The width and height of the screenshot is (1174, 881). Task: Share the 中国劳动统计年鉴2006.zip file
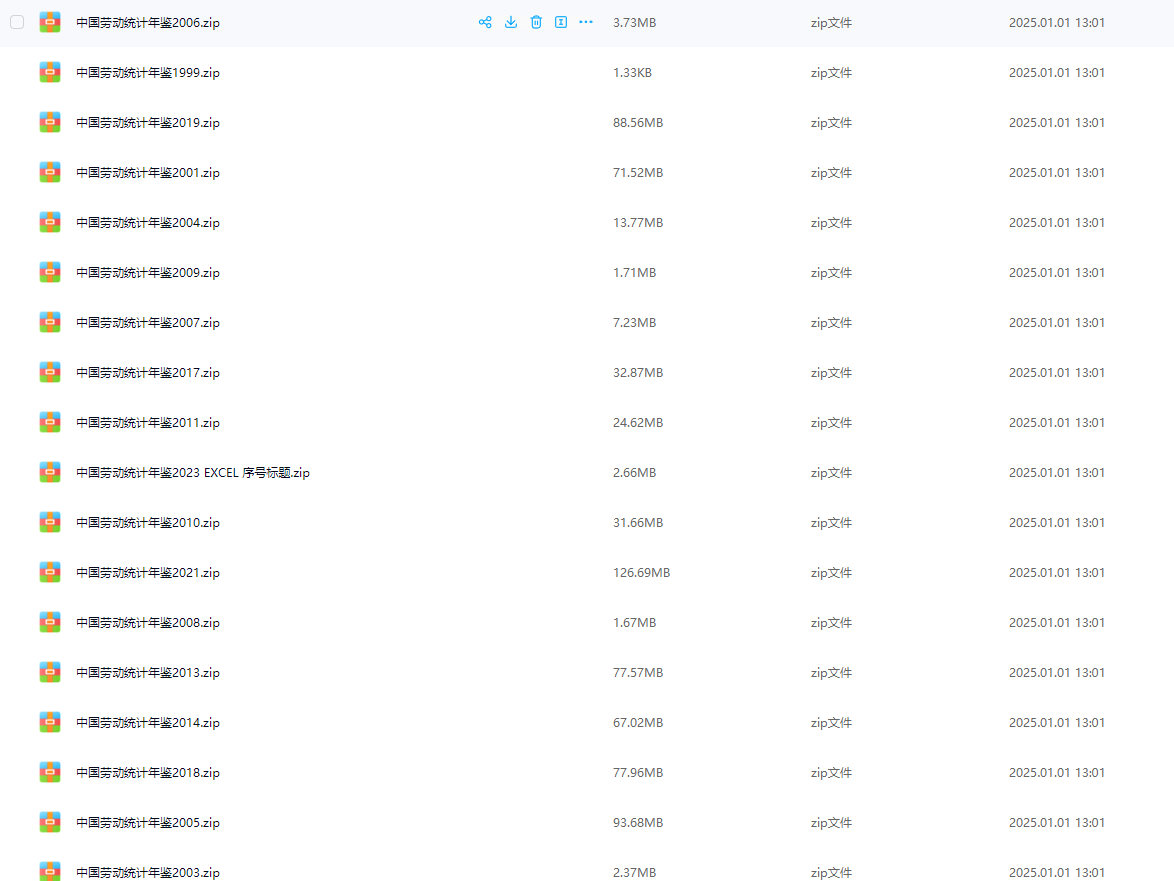pyautogui.click(x=485, y=22)
